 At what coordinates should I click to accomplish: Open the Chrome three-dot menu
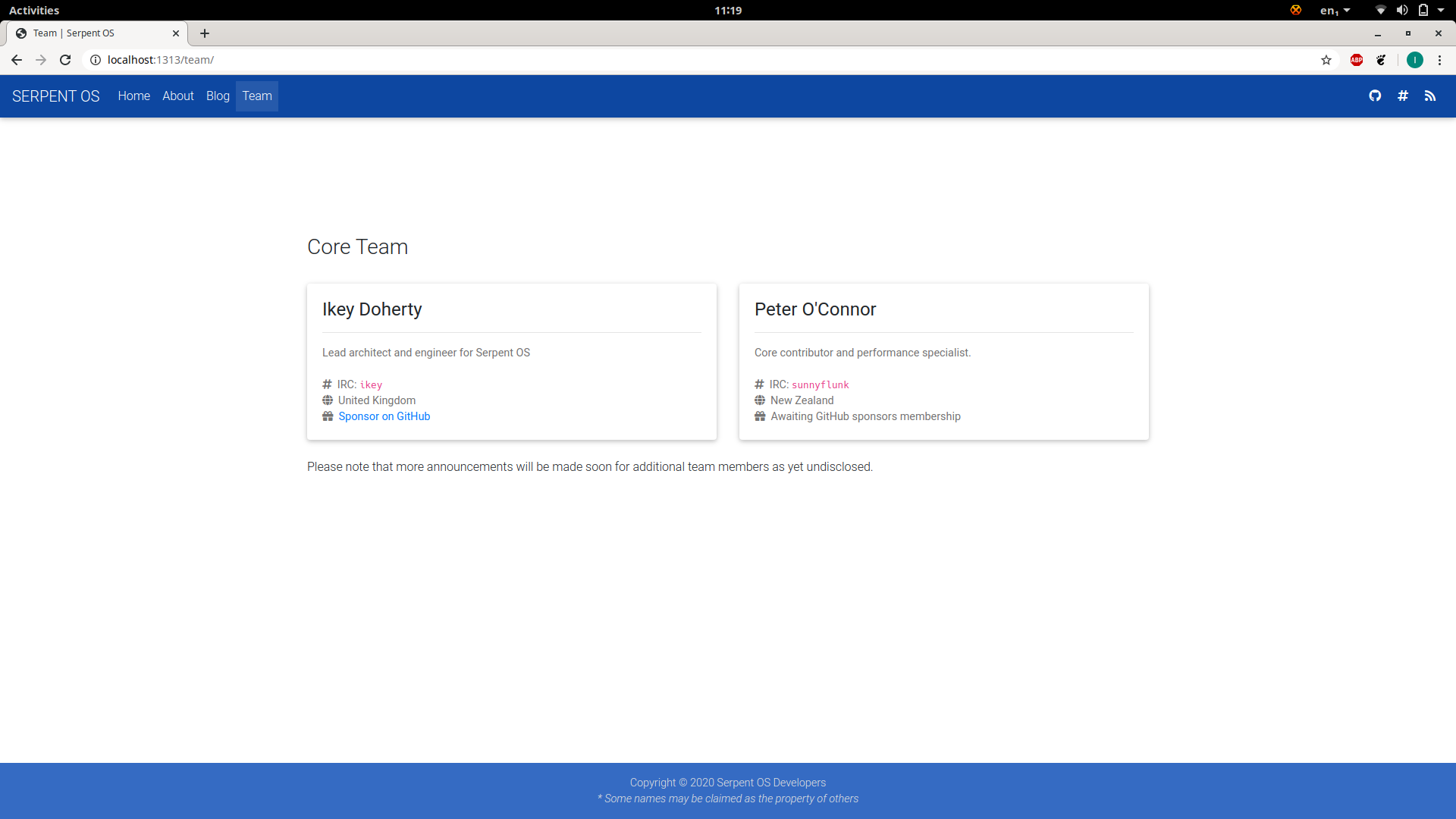pyautogui.click(x=1439, y=60)
